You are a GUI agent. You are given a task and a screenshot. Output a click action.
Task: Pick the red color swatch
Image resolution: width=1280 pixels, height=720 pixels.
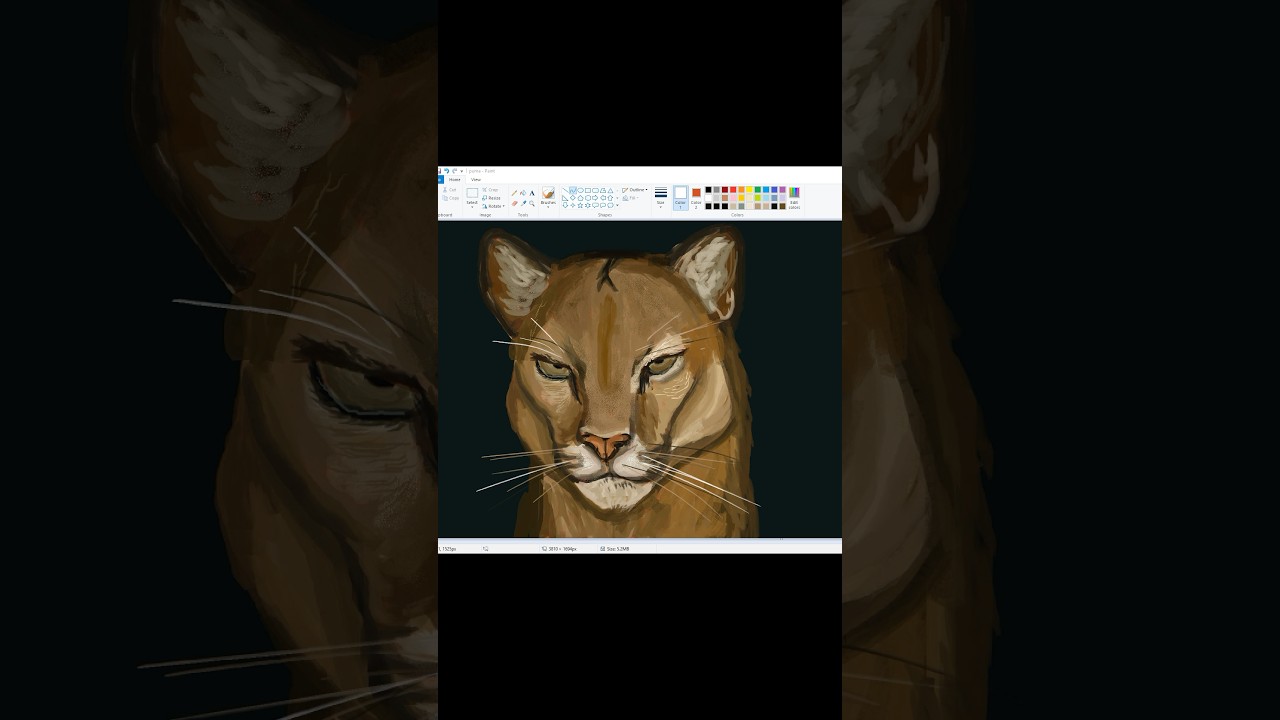point(733,190)
